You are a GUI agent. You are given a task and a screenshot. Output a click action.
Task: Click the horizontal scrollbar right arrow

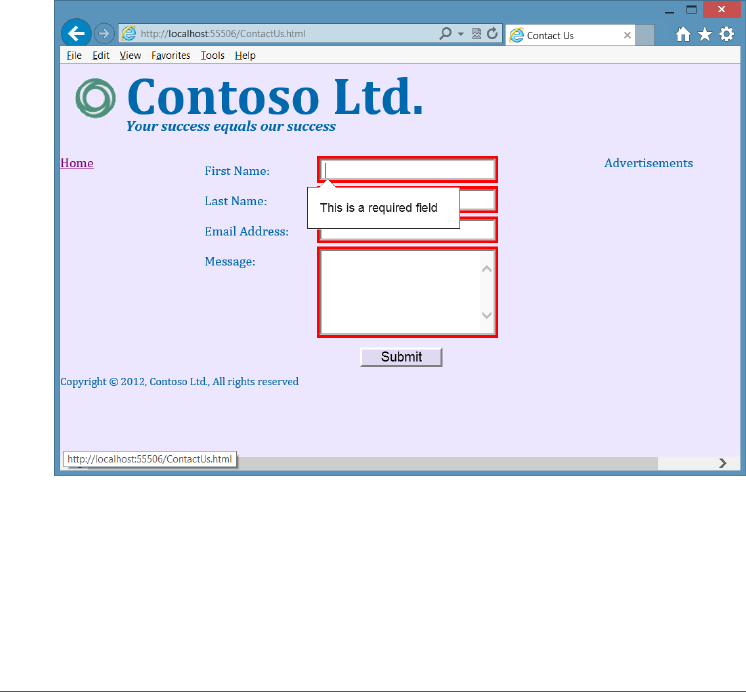[x=723, y=463]
